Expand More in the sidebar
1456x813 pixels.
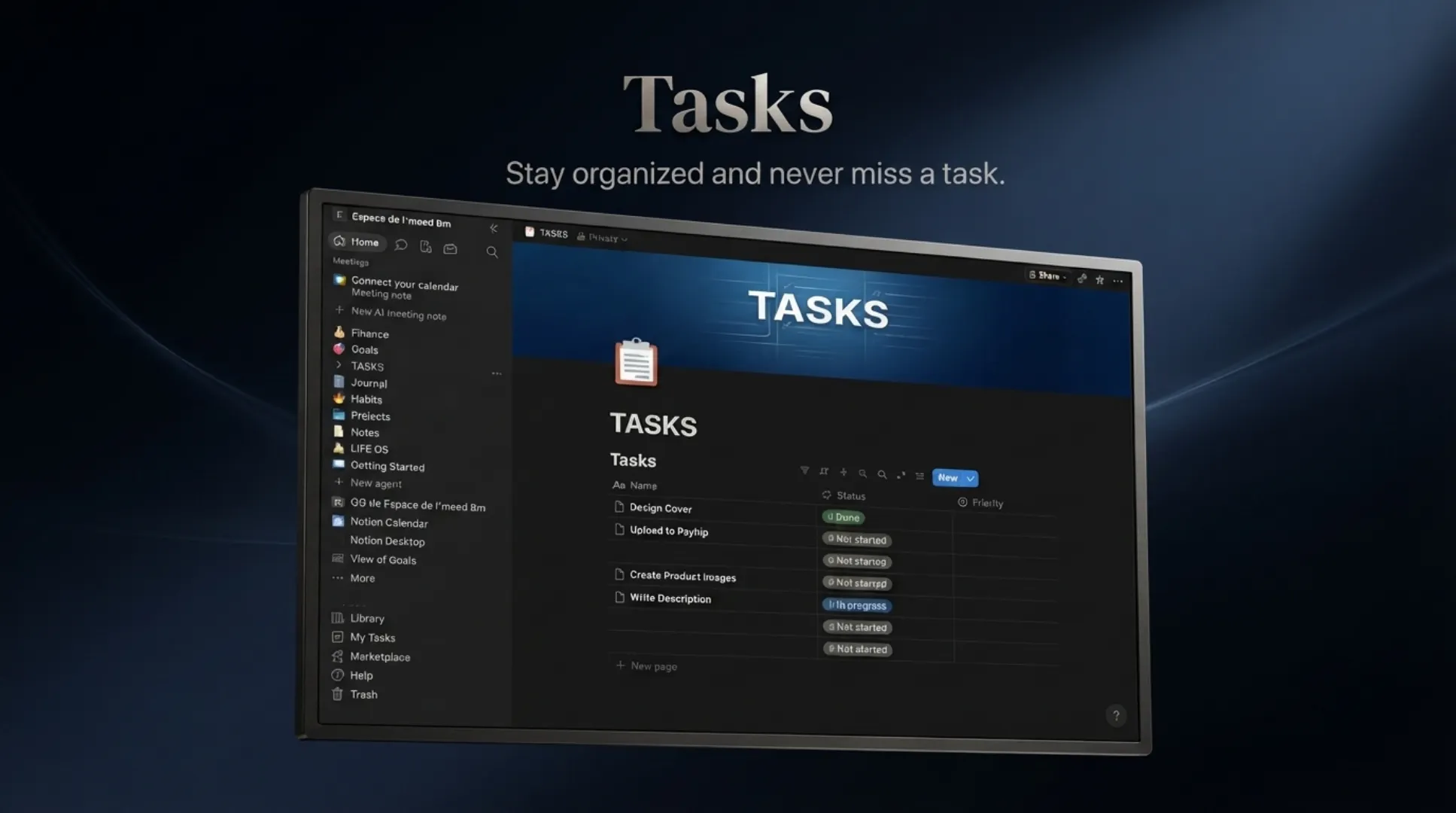click(362, 578)
